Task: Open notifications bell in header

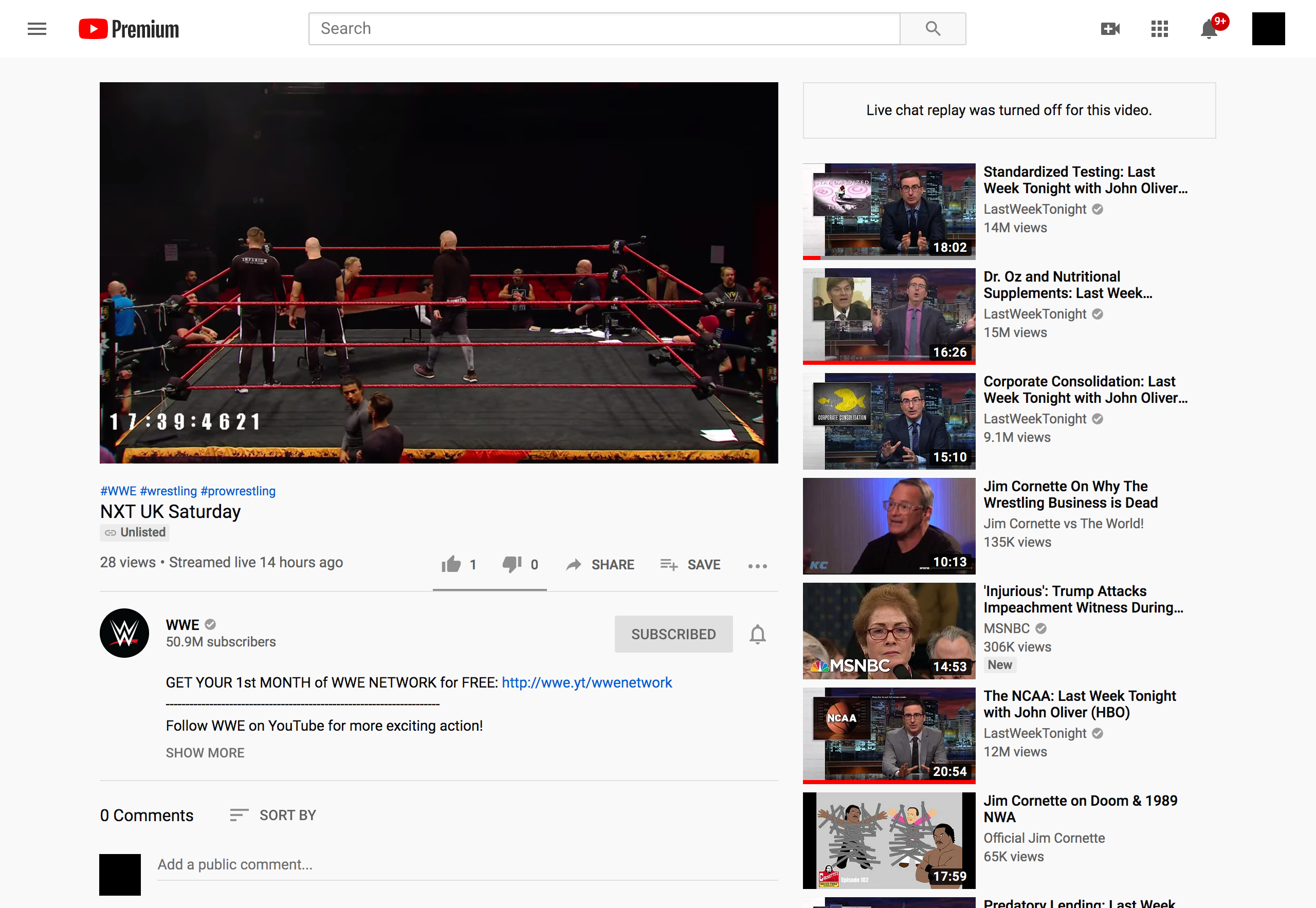Action: (1210, 28)
